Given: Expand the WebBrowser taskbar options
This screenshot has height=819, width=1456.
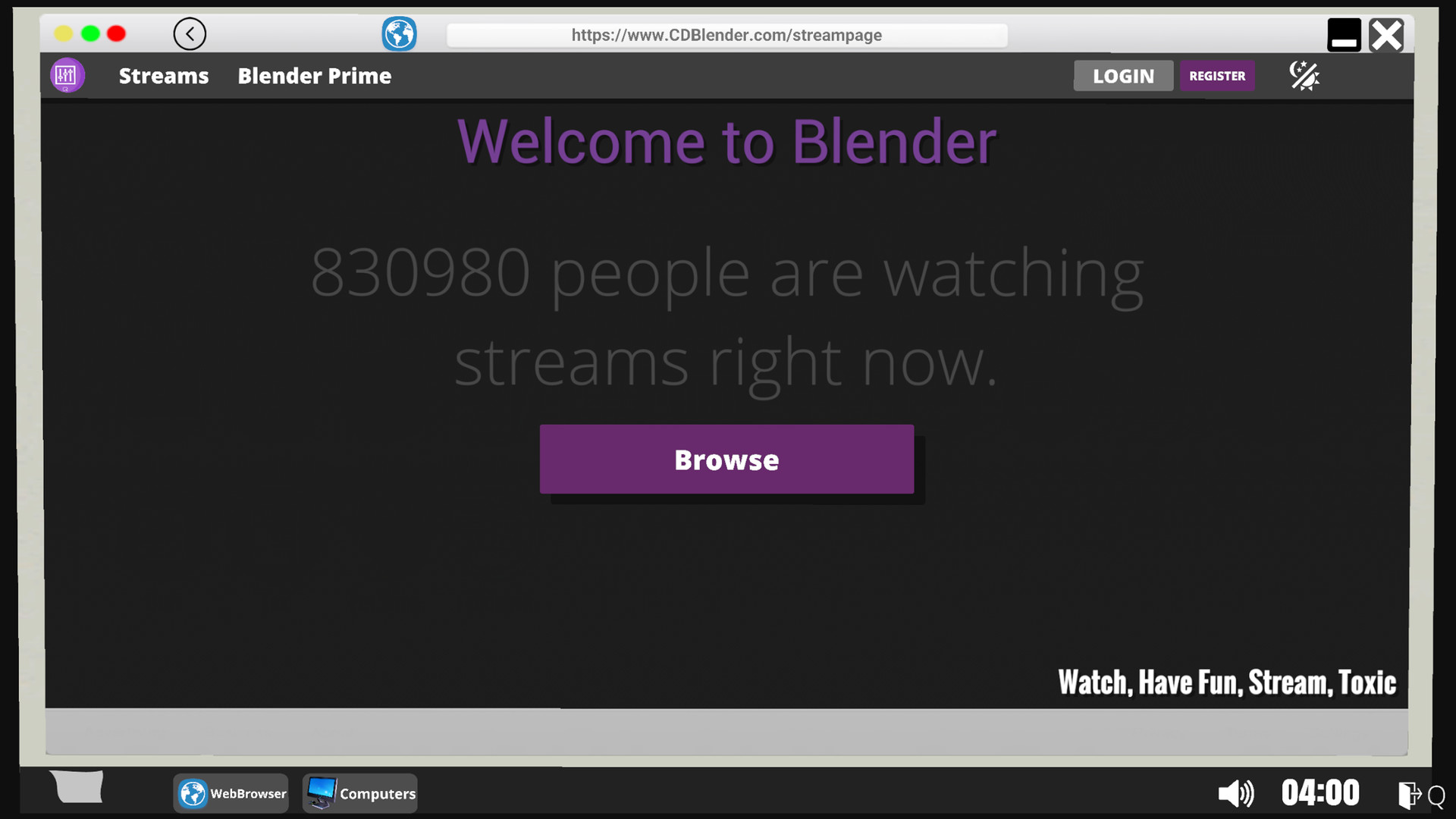Looking at the screenshot, I should click(232, 792).
